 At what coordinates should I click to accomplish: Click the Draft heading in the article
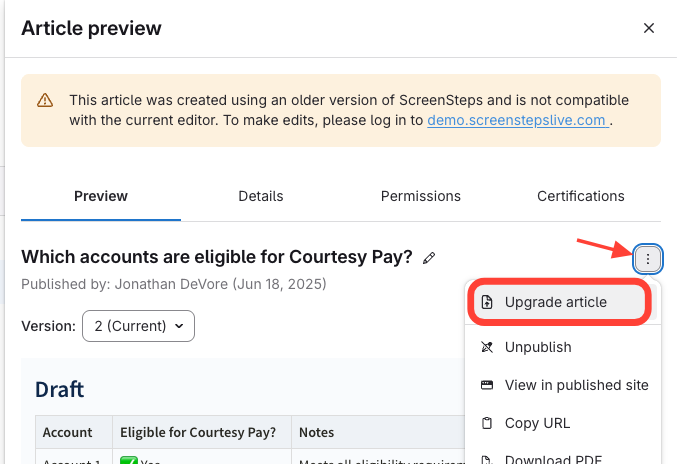click(60, 388)
